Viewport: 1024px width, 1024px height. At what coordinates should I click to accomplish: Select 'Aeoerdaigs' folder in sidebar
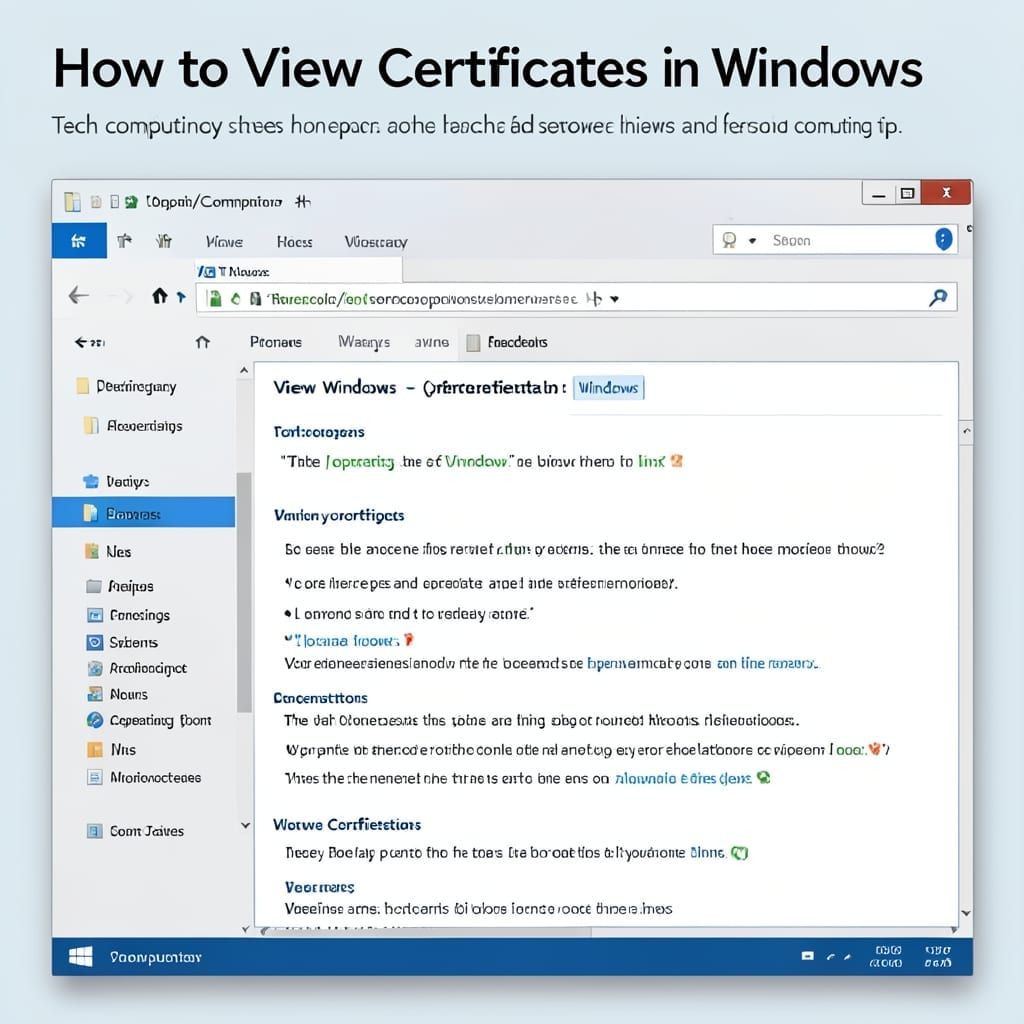133,426
